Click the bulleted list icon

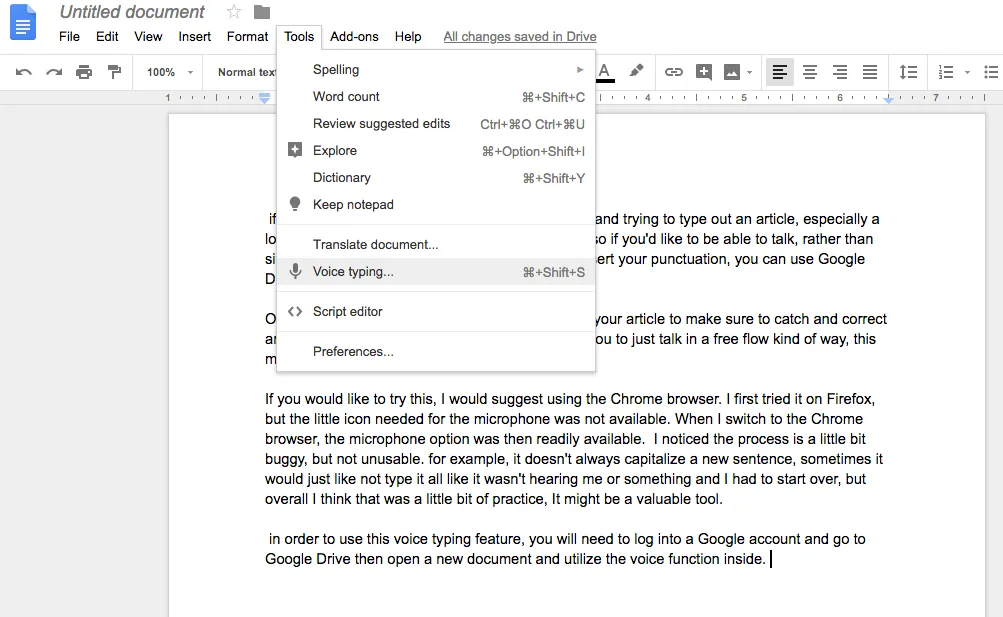tap(991, 72)
